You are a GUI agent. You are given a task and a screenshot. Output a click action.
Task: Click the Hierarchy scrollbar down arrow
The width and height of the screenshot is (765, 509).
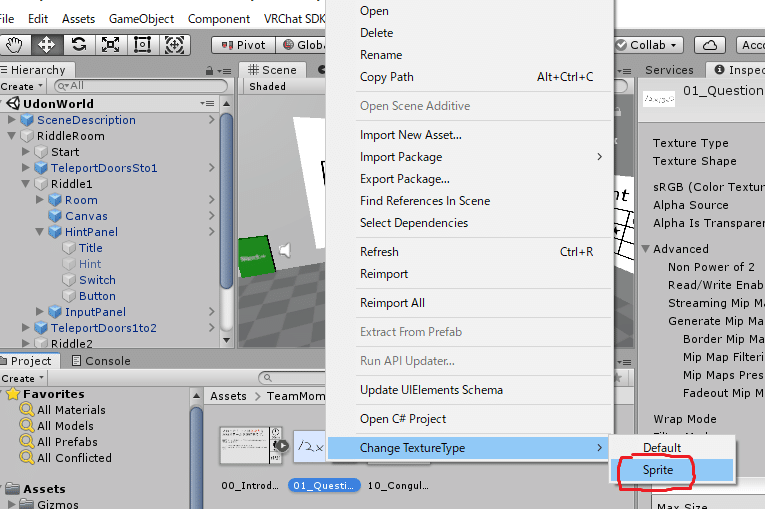226,340
